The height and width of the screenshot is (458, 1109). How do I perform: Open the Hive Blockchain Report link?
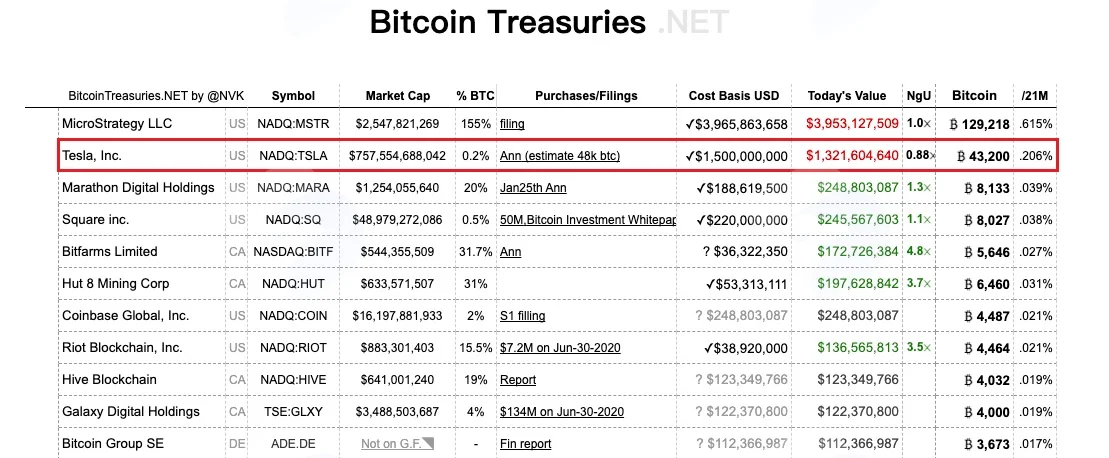(x=518, y=380)
